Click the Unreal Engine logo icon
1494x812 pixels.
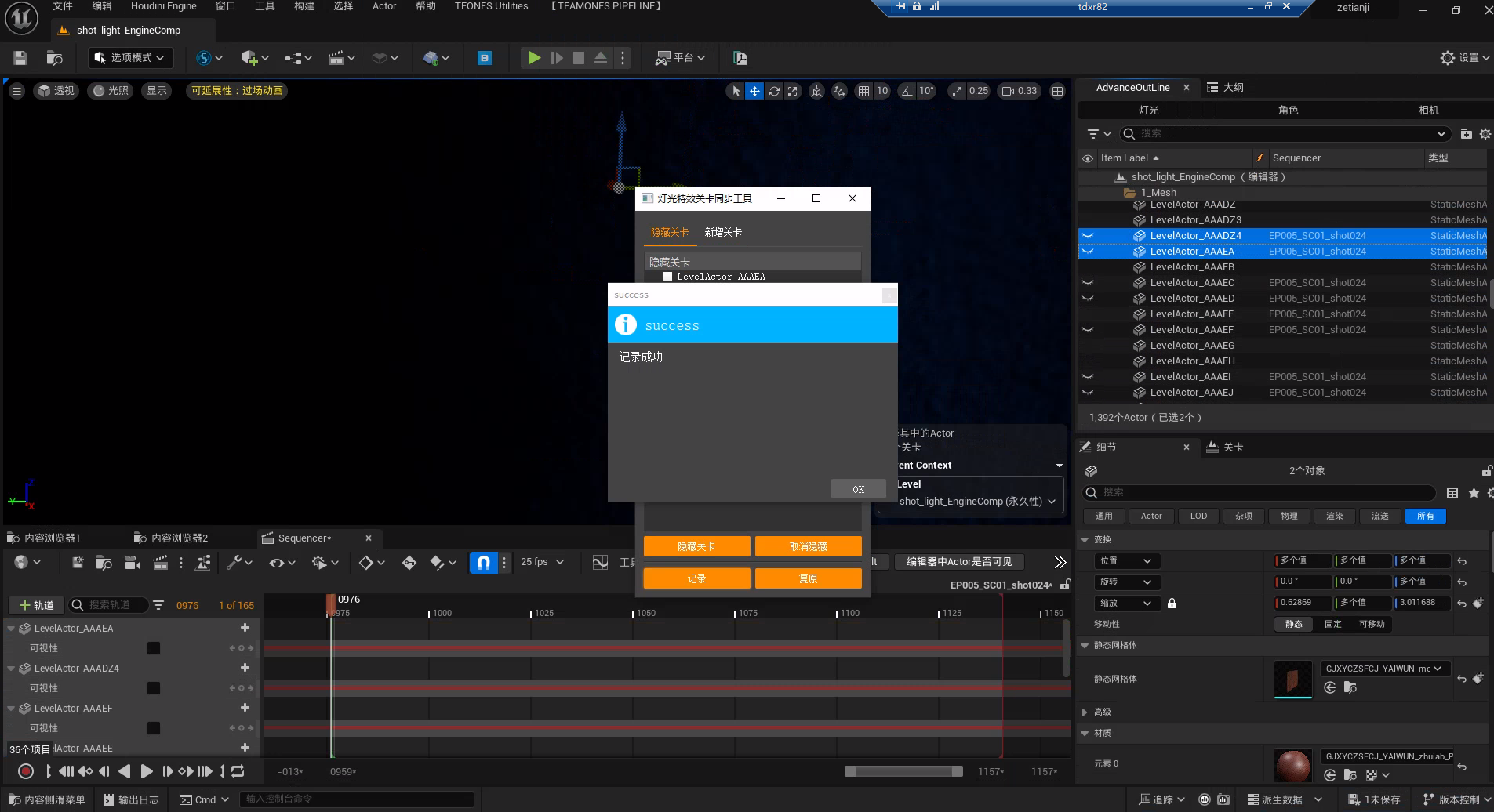(21, 19)
